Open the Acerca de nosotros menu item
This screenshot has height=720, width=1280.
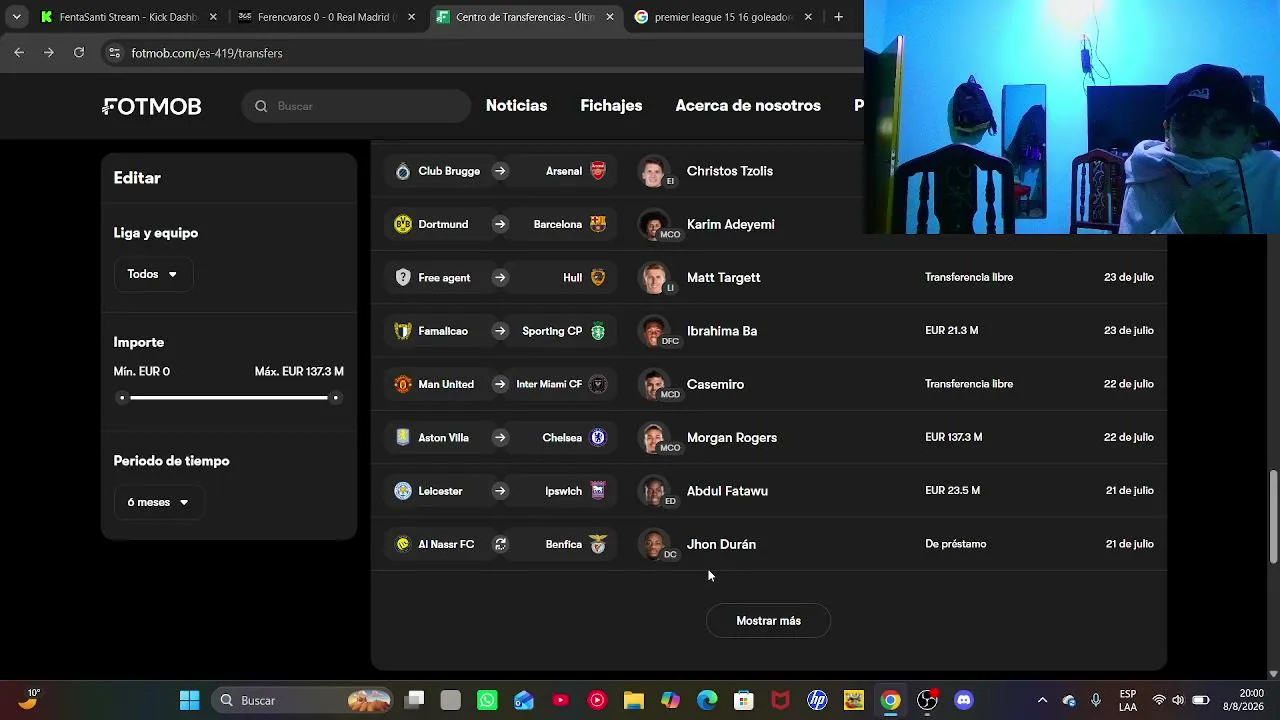pos(748,106)
